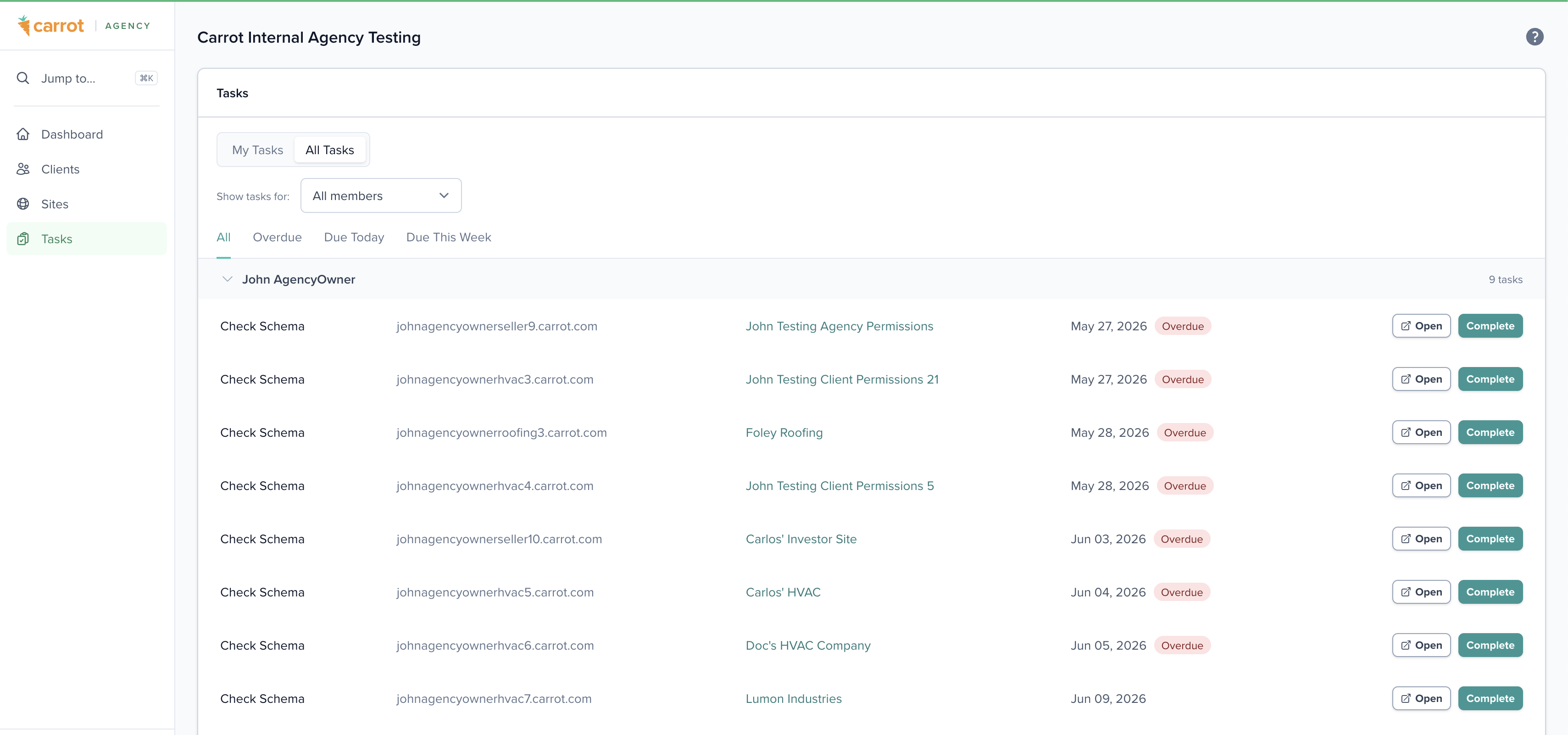Viewport: 1568px width, 735px height.
Task: Open the Lumon Industries task
Action: (x=1421, y=698)
